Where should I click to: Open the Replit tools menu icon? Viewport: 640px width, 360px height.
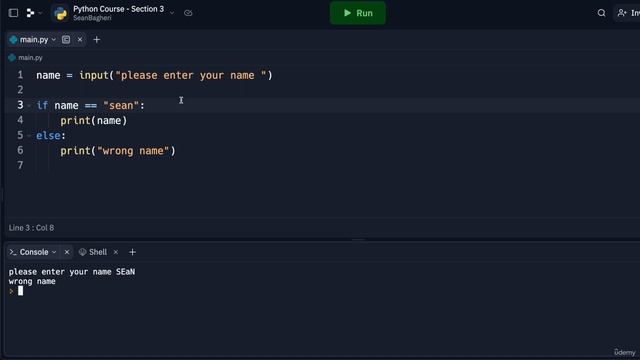point(30,13)
